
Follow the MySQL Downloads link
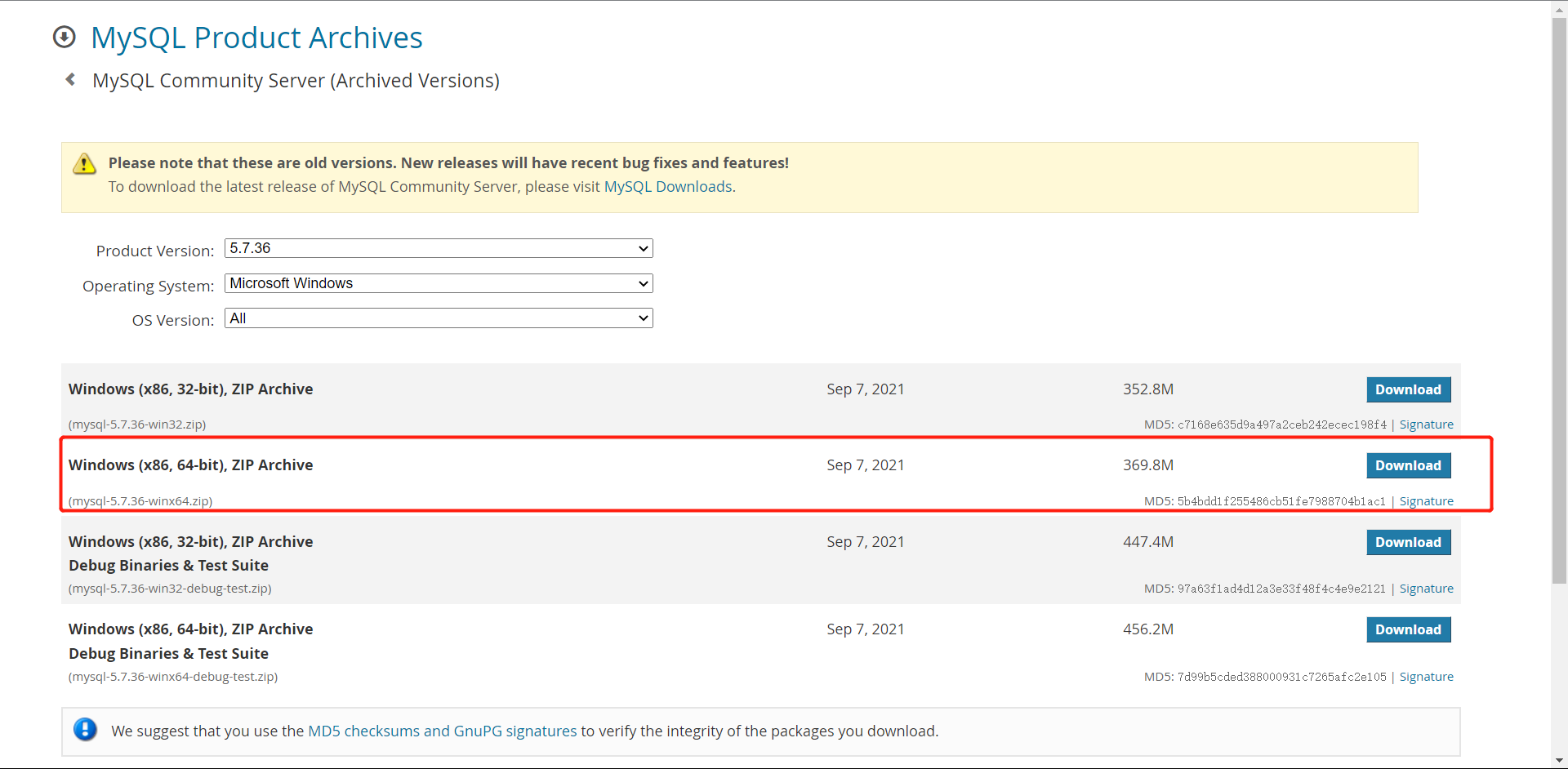coord(667,187)
